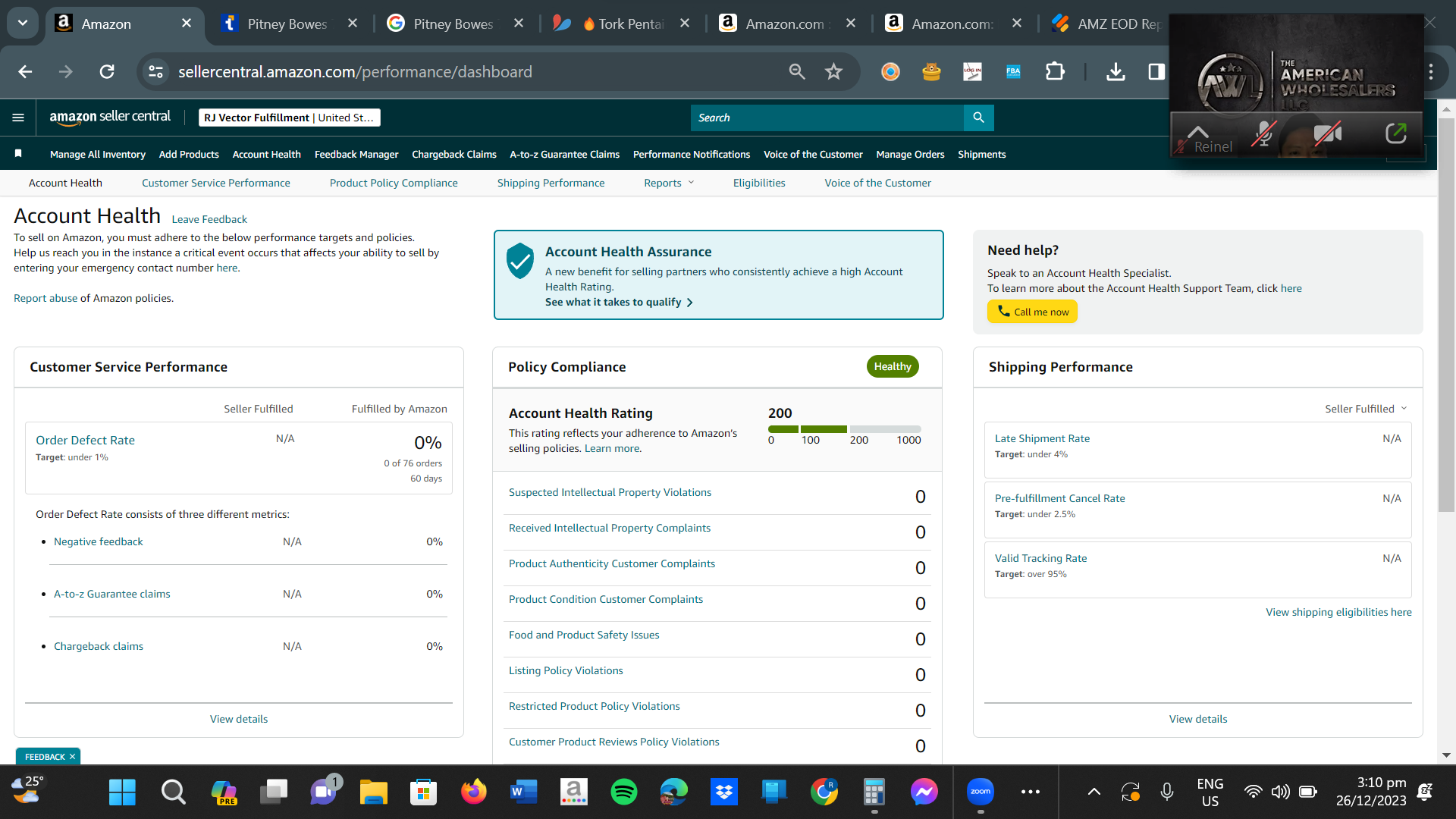Open Add Products in top navigation
The height and width of the screenshot is (819, 1456).
pos(189,155)
